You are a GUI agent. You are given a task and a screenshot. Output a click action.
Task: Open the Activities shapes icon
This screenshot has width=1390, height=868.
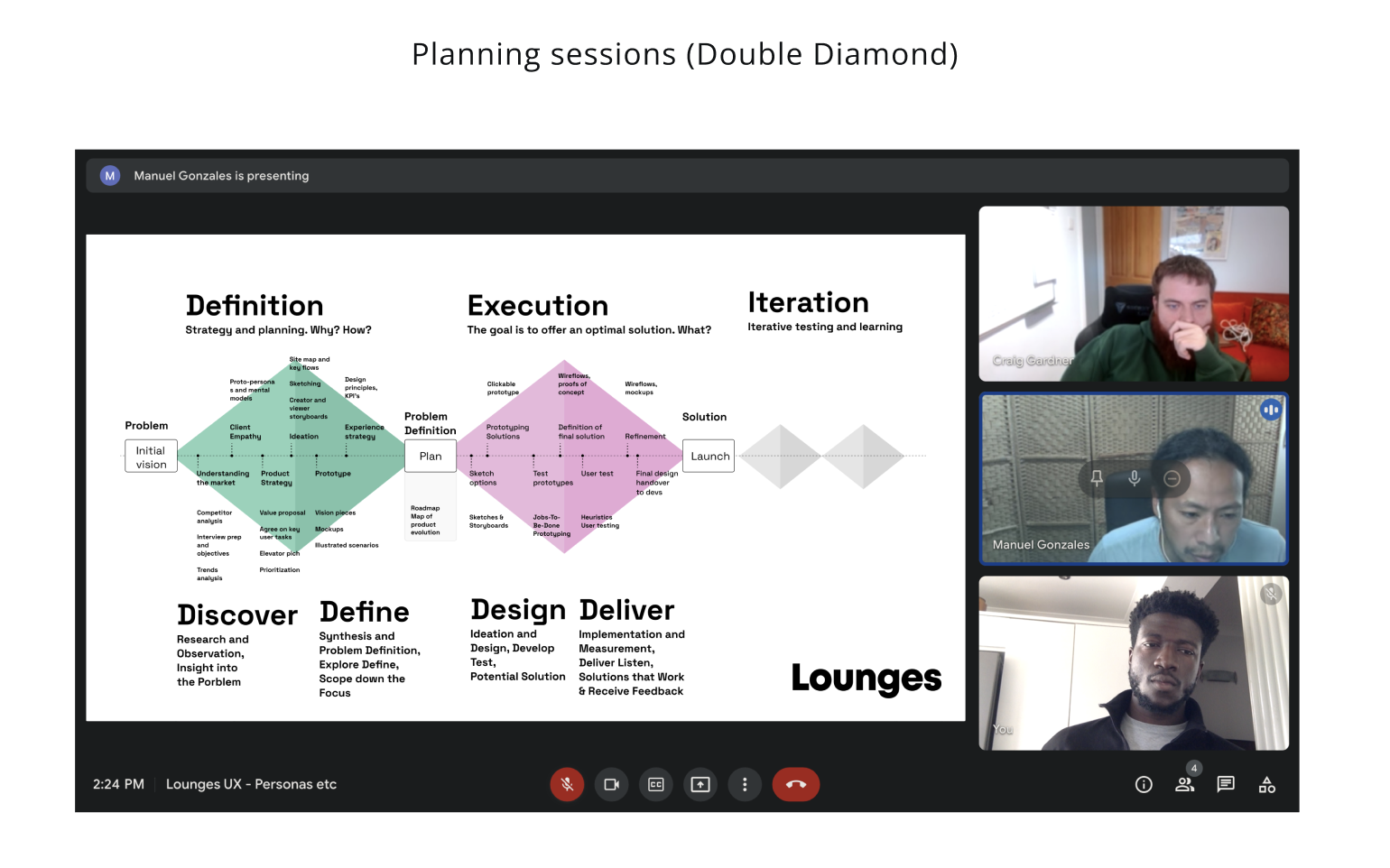1267,785
